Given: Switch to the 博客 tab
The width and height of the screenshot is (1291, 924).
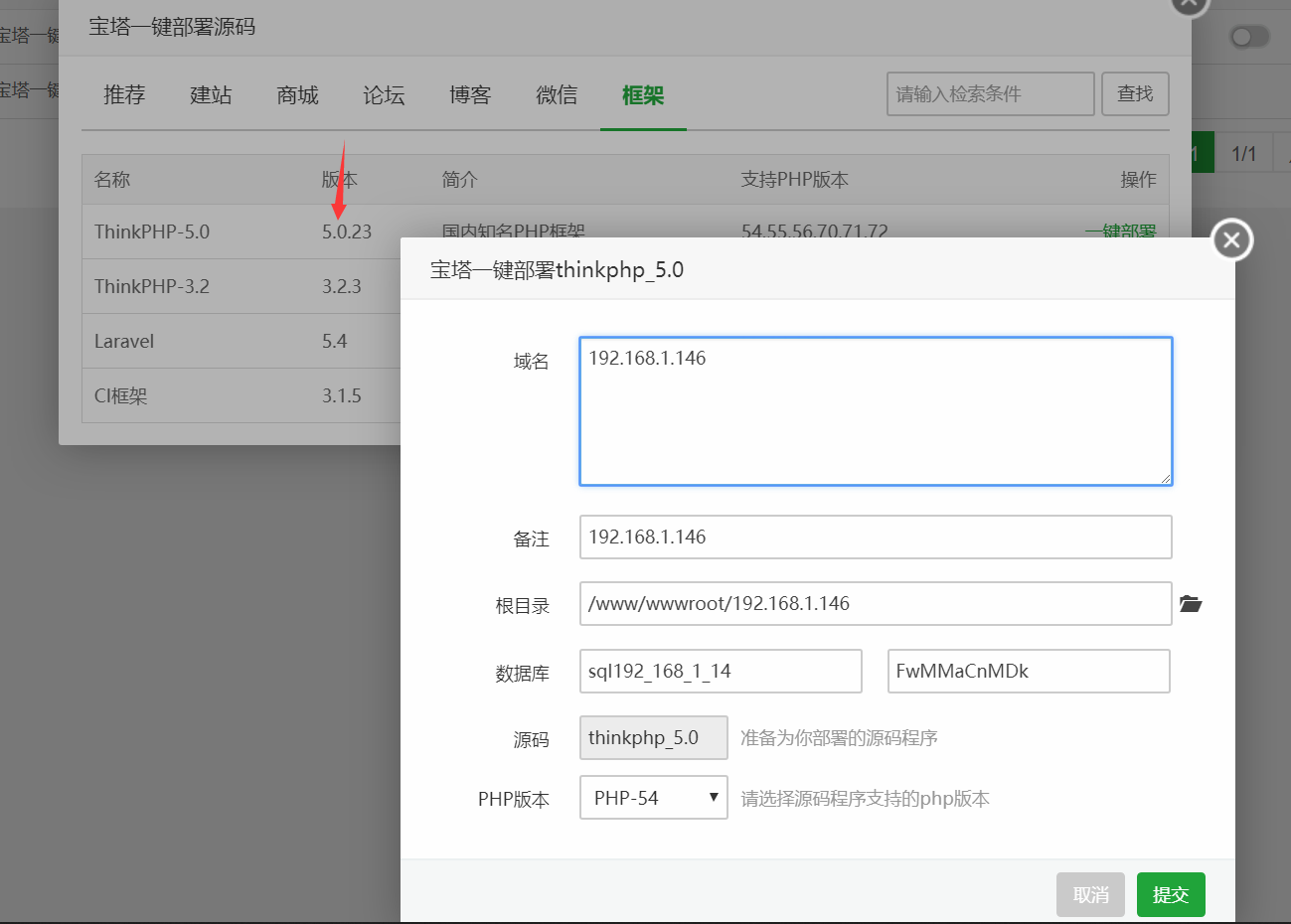Looking at the screenshot, I should click(470, 94).
